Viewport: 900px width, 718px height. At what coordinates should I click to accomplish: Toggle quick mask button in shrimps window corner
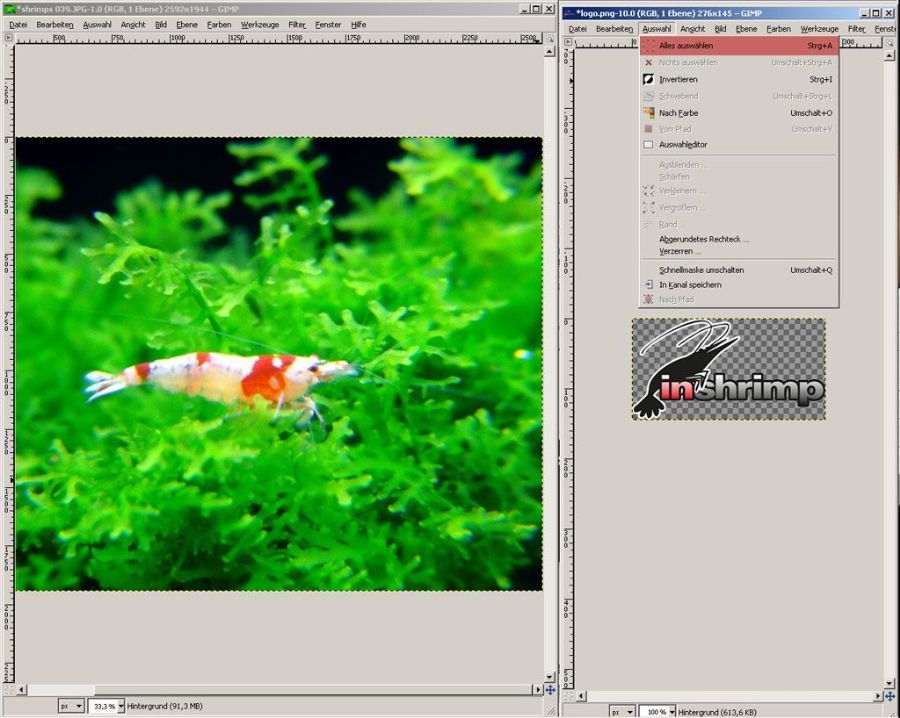[x=8, y=690]
